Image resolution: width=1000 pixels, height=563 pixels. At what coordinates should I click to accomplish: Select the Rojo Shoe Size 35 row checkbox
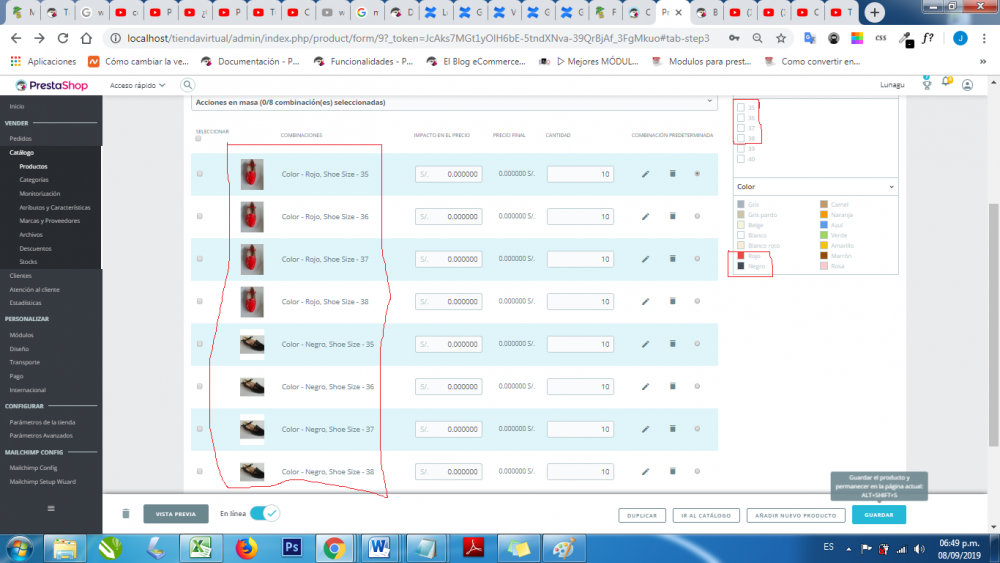coord(200,174)
